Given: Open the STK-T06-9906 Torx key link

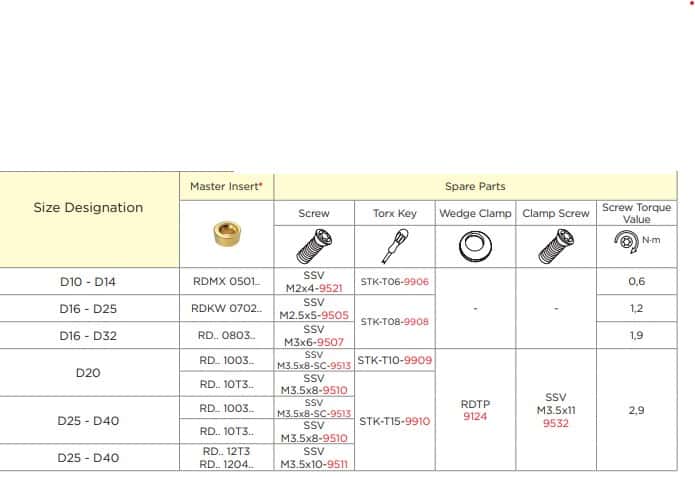Looking at the screenshot, I should point(394,282).
